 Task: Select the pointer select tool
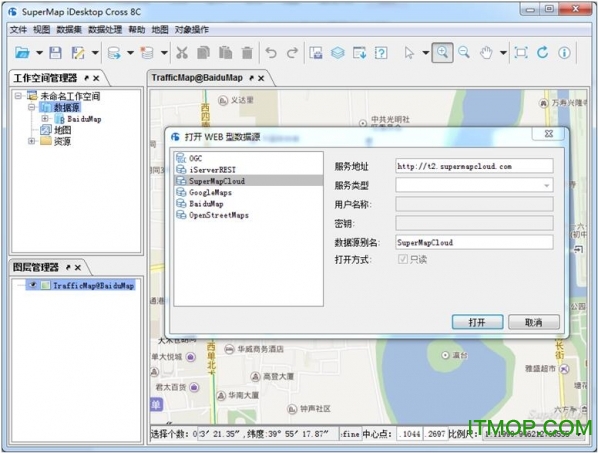[x=409, y=53]
